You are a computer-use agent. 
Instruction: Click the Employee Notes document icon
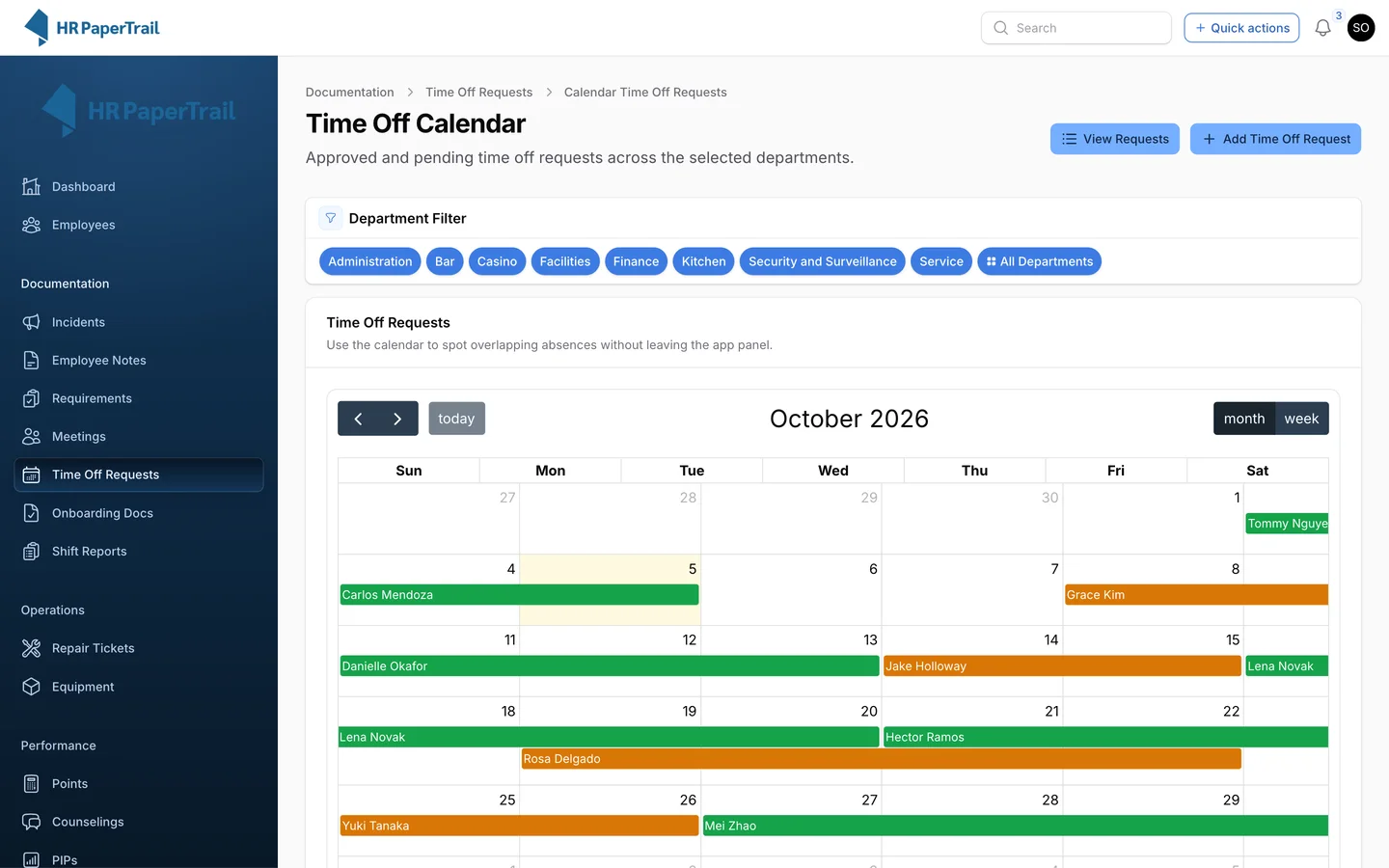point(32,360)
